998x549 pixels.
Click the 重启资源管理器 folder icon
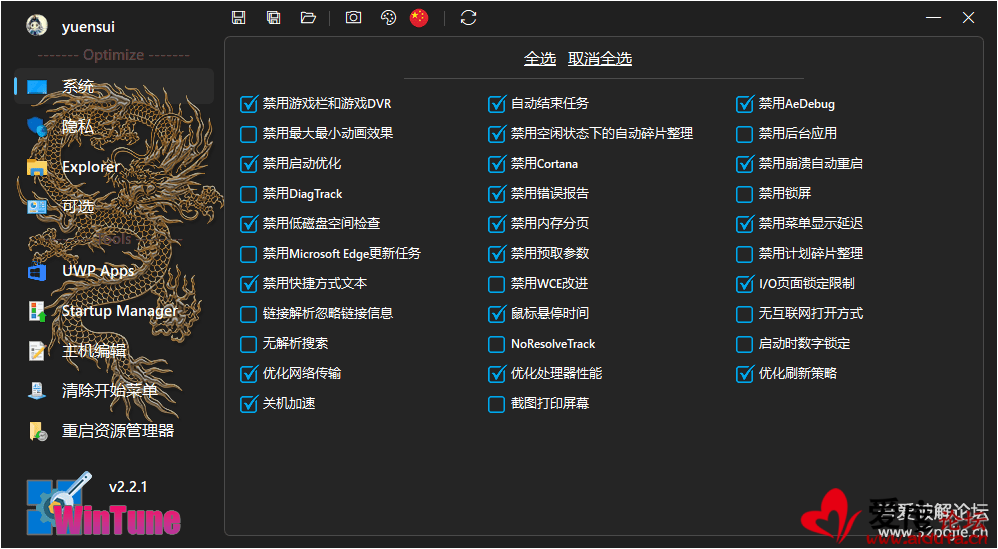pos(37,431)
